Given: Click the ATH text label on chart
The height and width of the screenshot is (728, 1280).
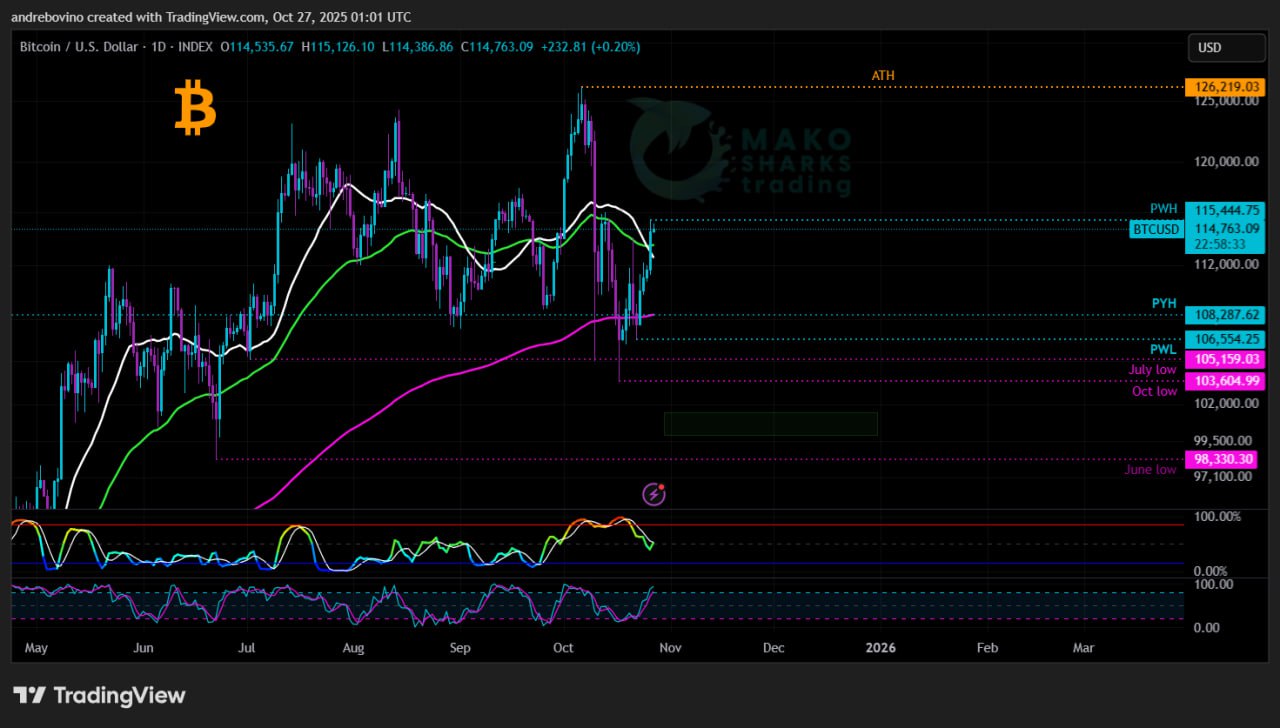Looking at the screenshot, I should (x=883, y=76).
